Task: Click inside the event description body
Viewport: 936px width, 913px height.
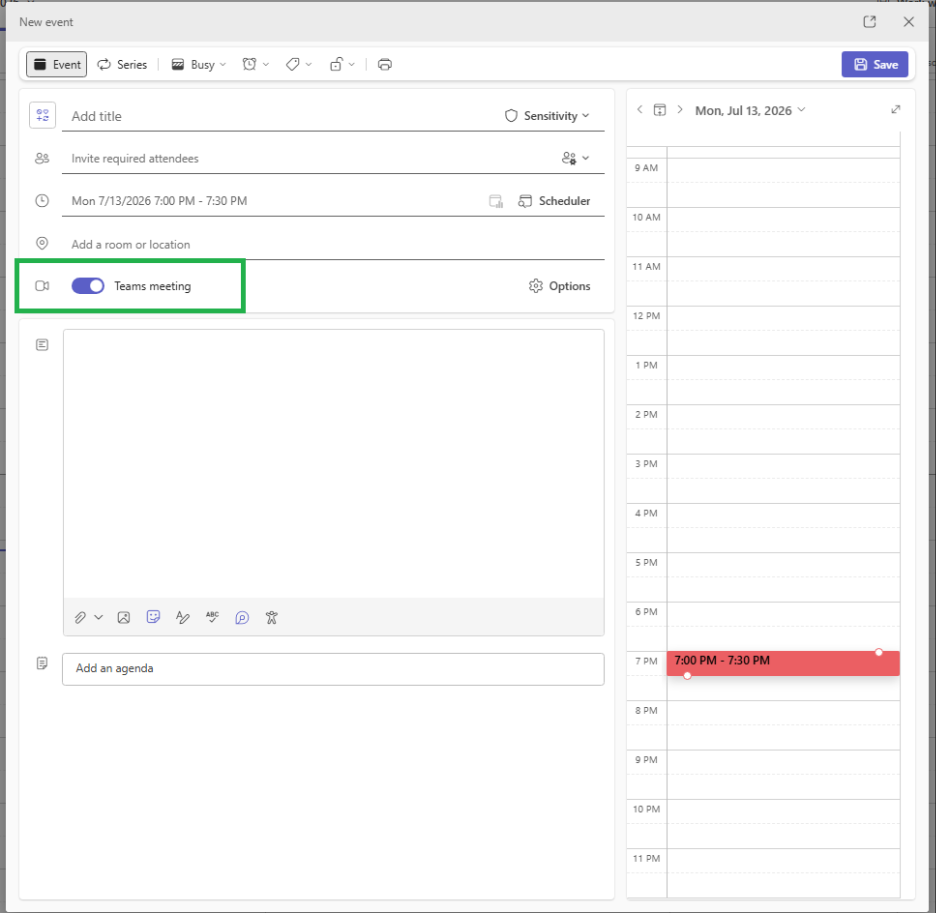Action: (x=334, y=463)
